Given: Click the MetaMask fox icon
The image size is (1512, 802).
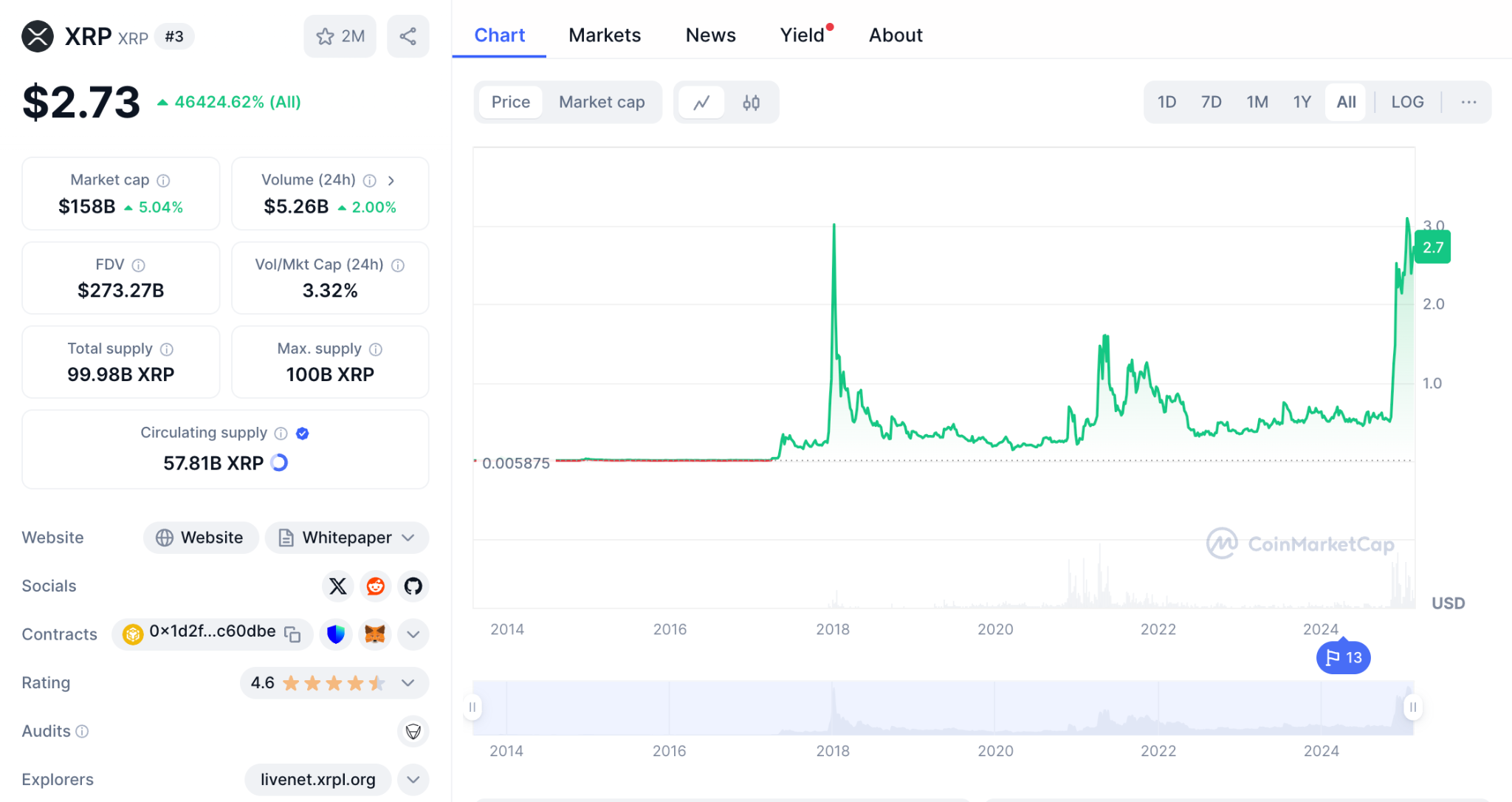Looking at the screenshot, I should point(375,634).
